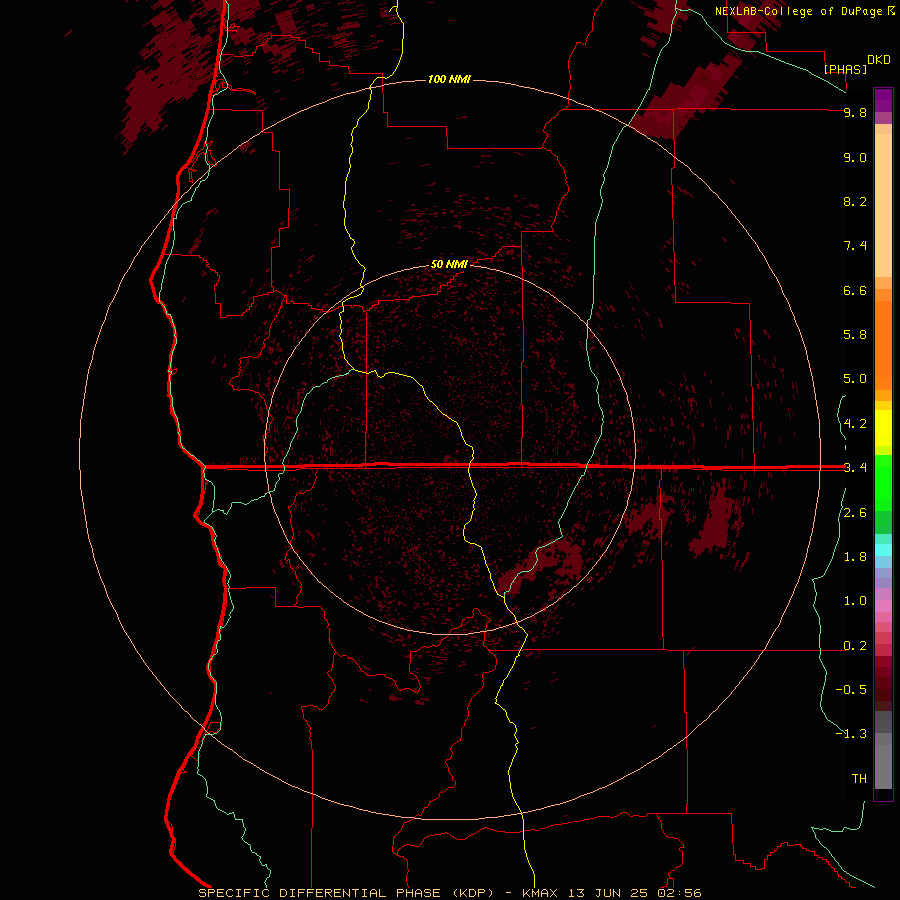Viewport: 900px width, 900px height.
Task: Click the 50 NMI range ring label
Action: click(449, 264)
